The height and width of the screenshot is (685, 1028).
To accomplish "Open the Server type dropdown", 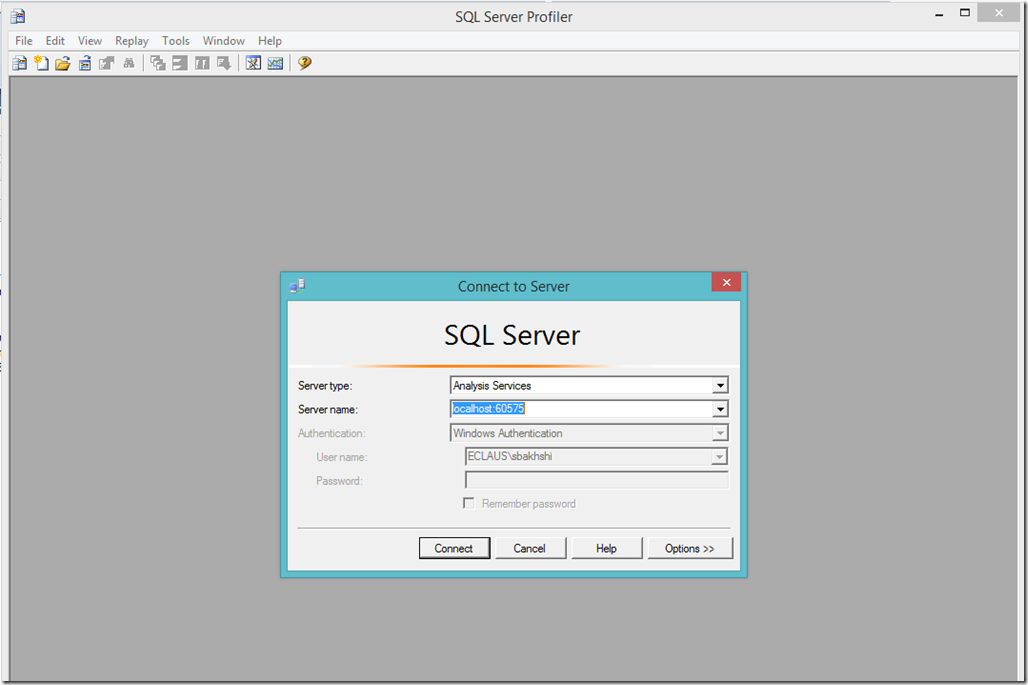I will [x=719, y=385].
